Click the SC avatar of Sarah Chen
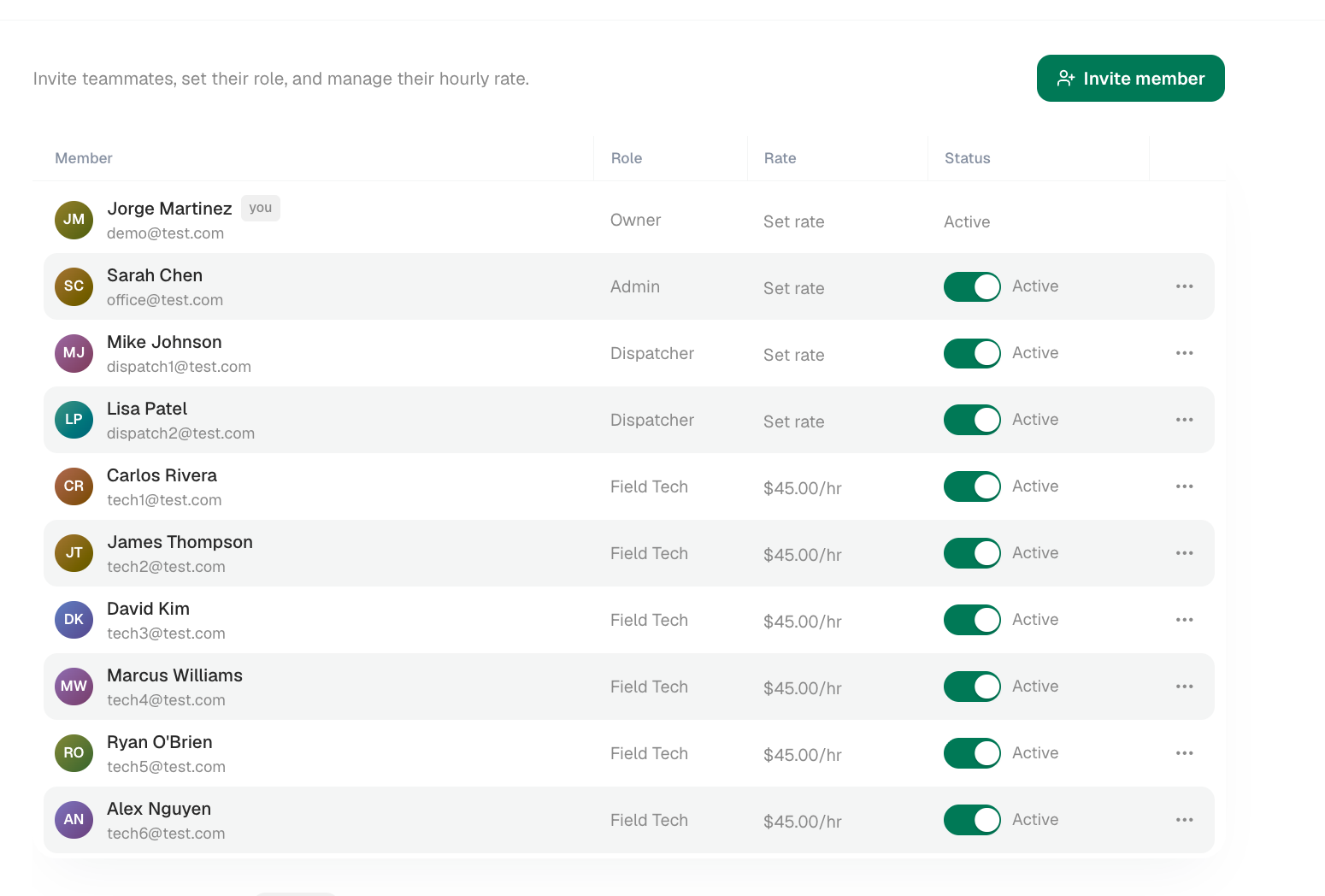 74,286
